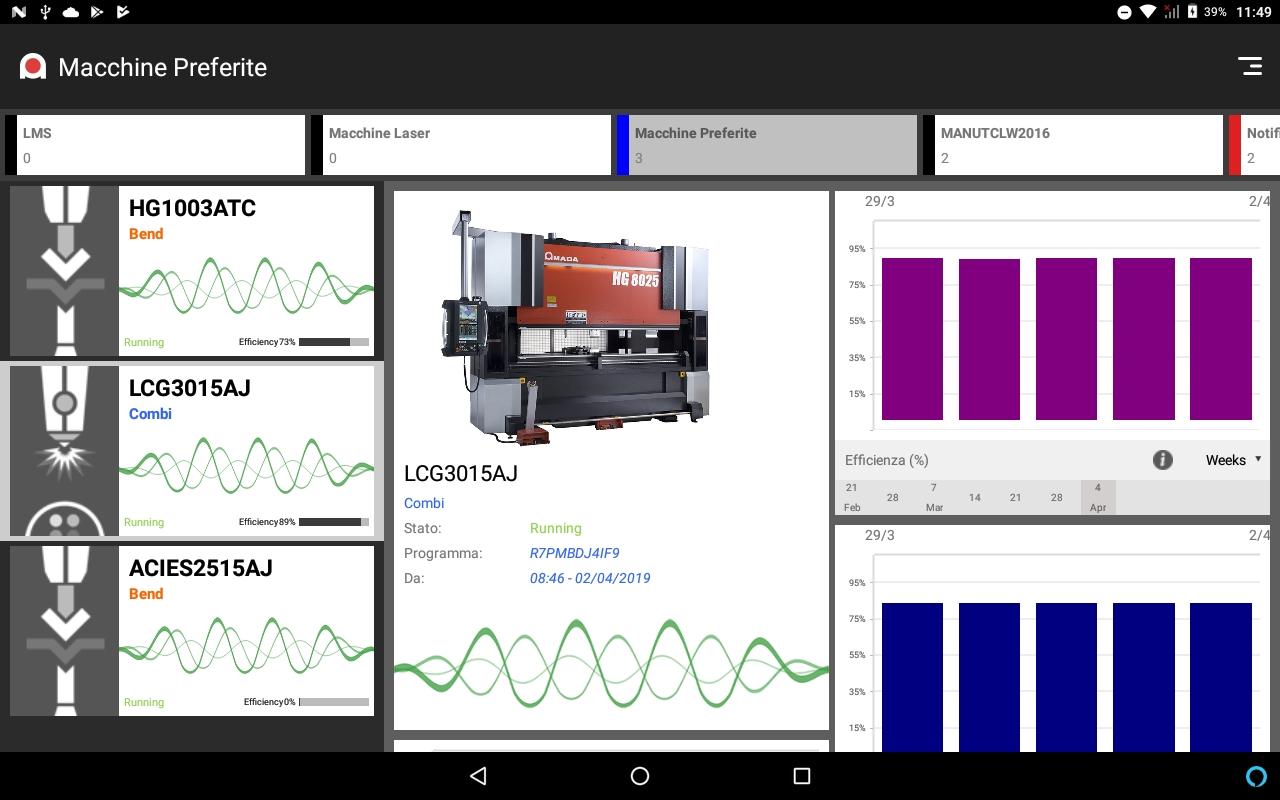Viewport: 1280px width, 800px height.
Task: Select the 7 Mar week marker
Action: pyautogui.click(x=934, y=497)
